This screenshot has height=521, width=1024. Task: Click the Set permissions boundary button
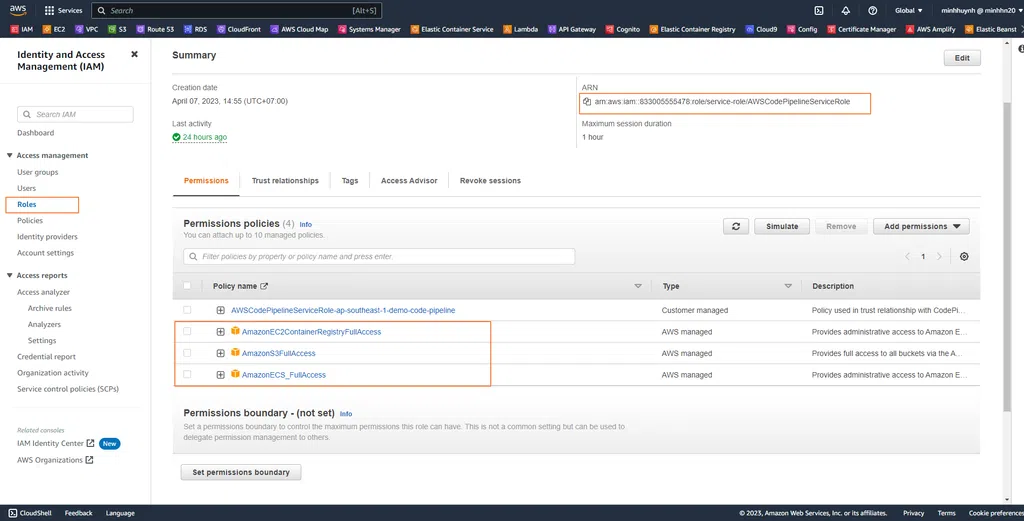tap(241, 472)
